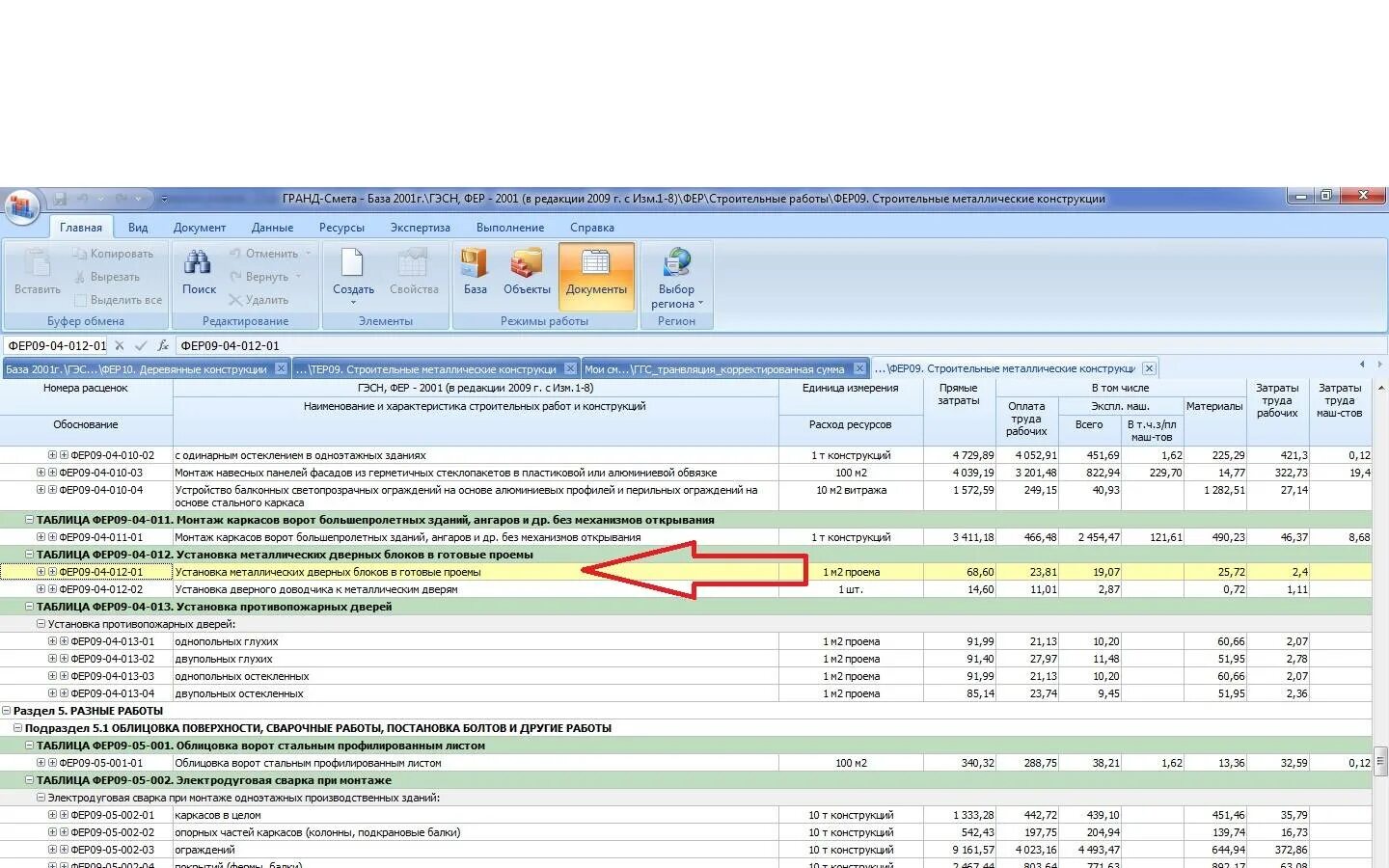The height and width of the screenshot is (868, 1389).
Task: Click the Отменить undo command
Action: [263, 254]
